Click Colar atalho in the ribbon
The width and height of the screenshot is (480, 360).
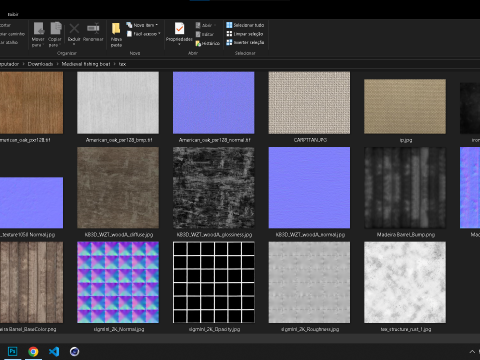tap(9, 42)
